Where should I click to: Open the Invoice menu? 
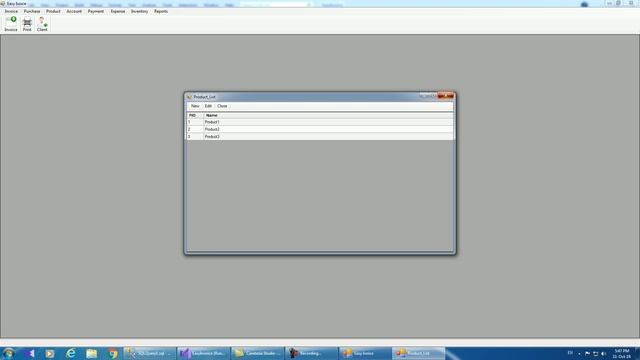tap(11, 11)
